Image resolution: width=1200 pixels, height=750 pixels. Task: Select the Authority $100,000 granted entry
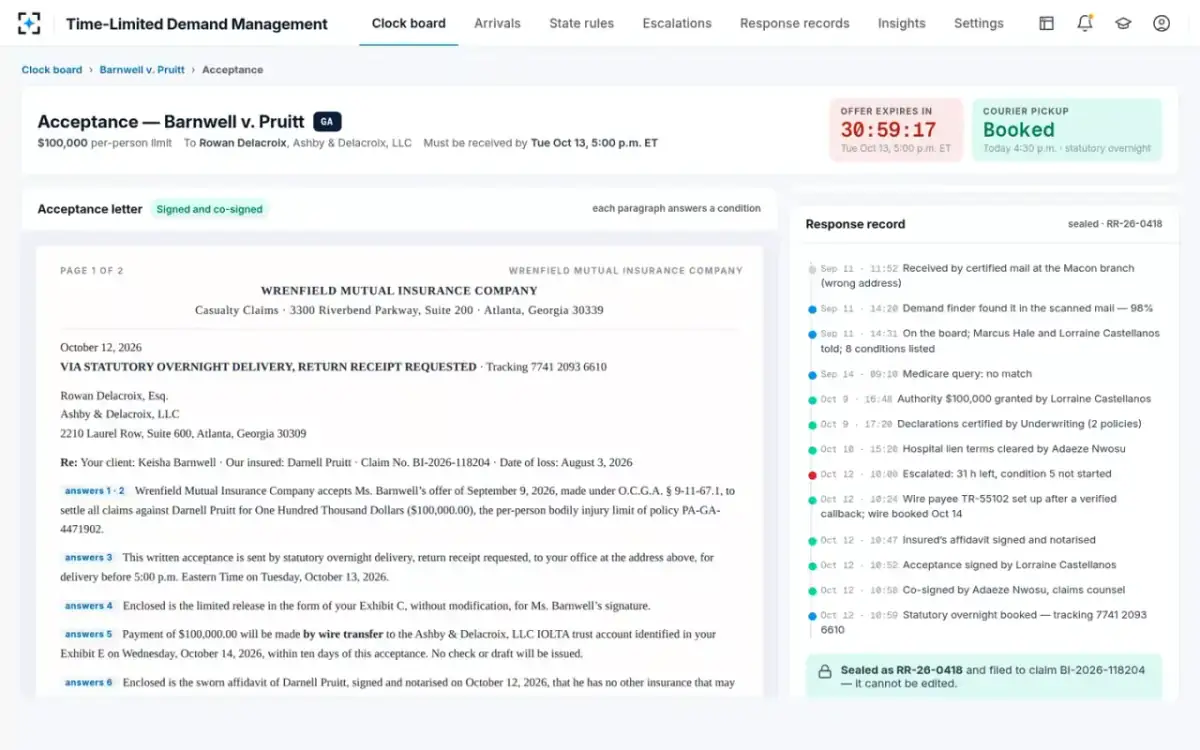[985, 399]
